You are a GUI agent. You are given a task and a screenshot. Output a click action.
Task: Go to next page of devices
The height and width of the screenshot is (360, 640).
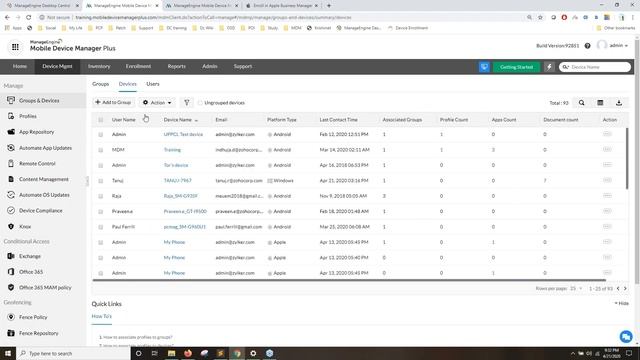[625, 289]
